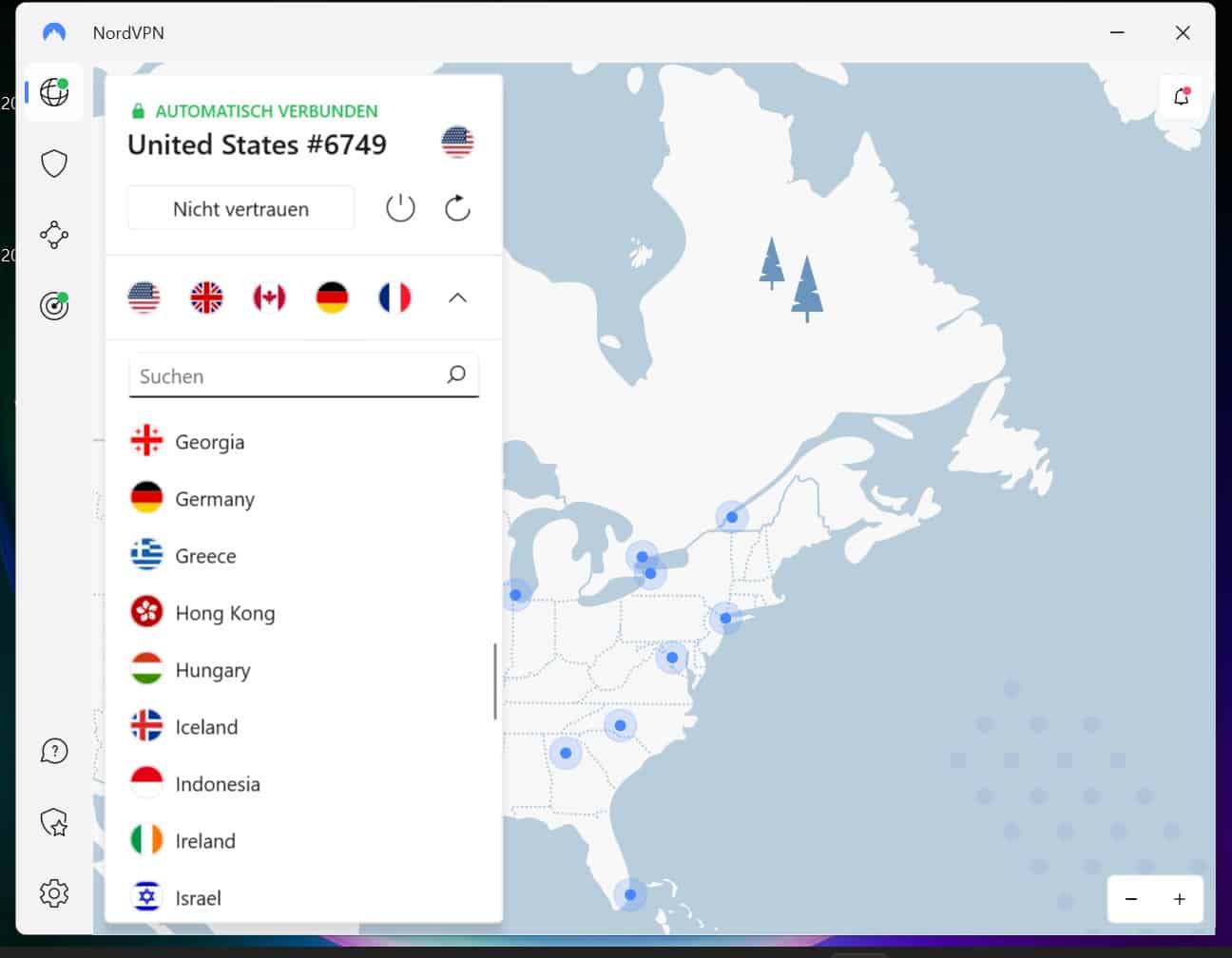The width and height of the screenshot is (1232, 958).
Task: Open the starred shield referral icon
Action: (x=54, y=822)
